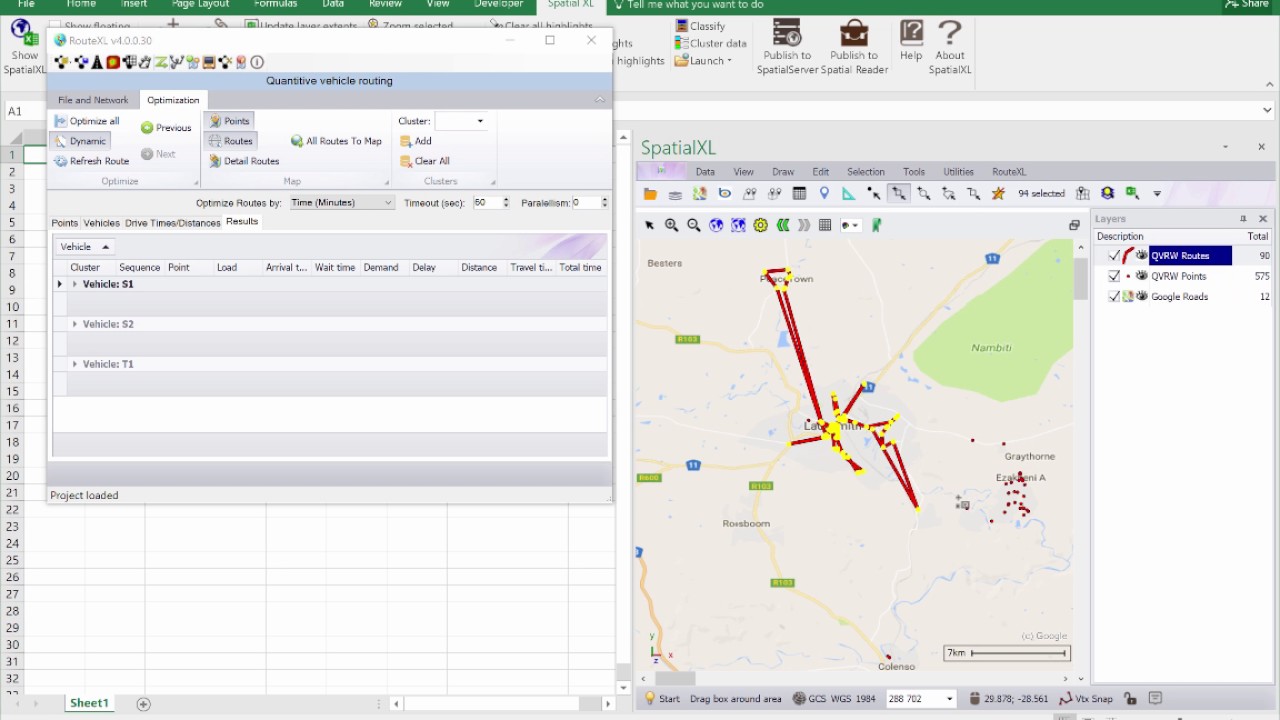Click All Routes To Map button
The width and height of the screenshot is (1280, 720).
point(336,141)
